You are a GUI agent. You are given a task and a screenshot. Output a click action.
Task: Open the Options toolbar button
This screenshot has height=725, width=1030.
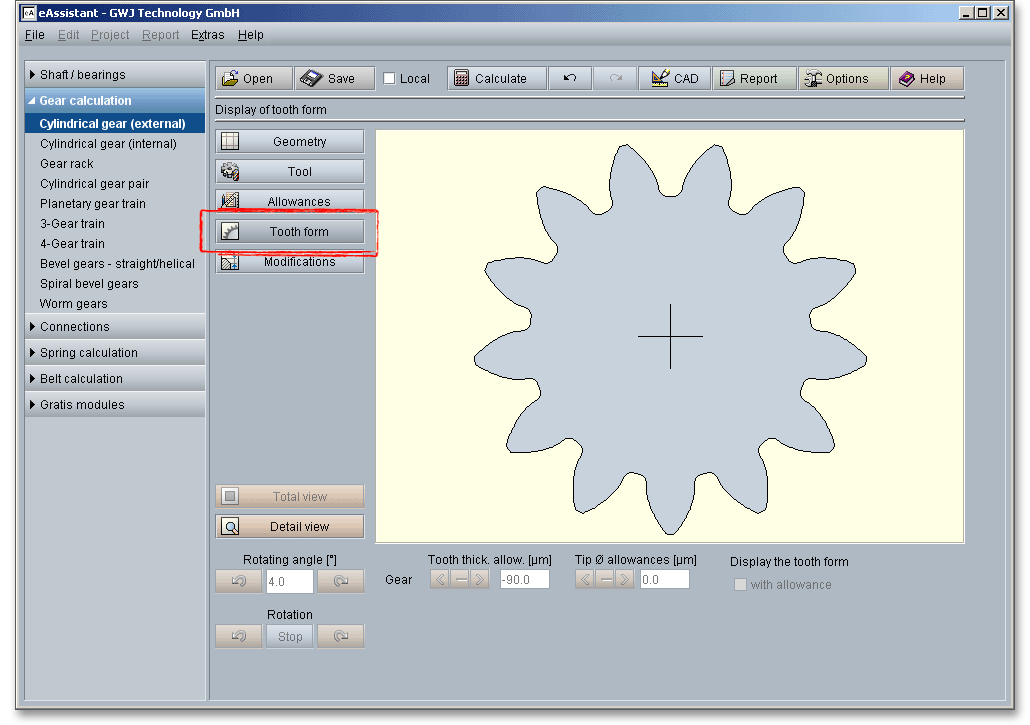(843, 79)
